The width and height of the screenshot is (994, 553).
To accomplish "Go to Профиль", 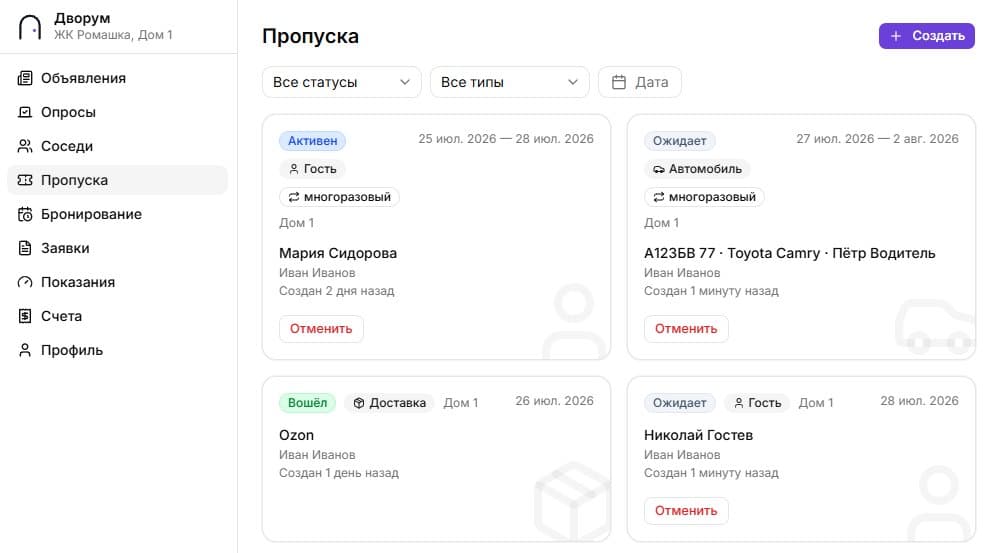I will (x=117, y=350).
